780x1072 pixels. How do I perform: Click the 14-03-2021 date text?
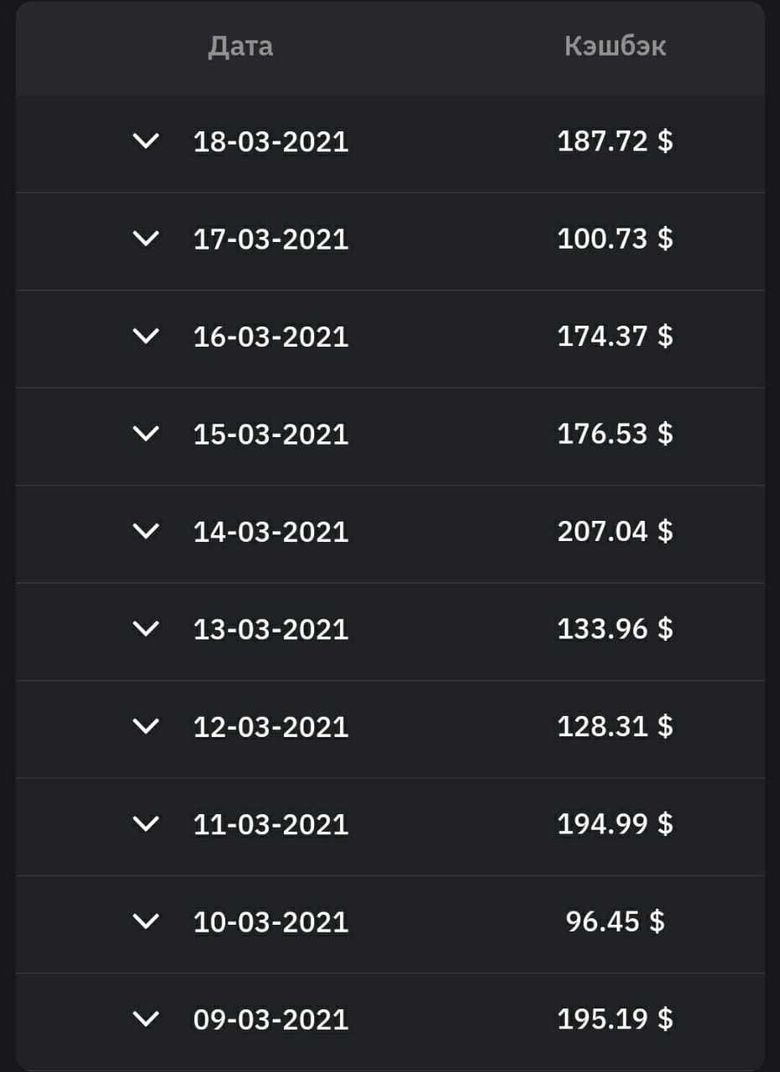pos(271,531)
